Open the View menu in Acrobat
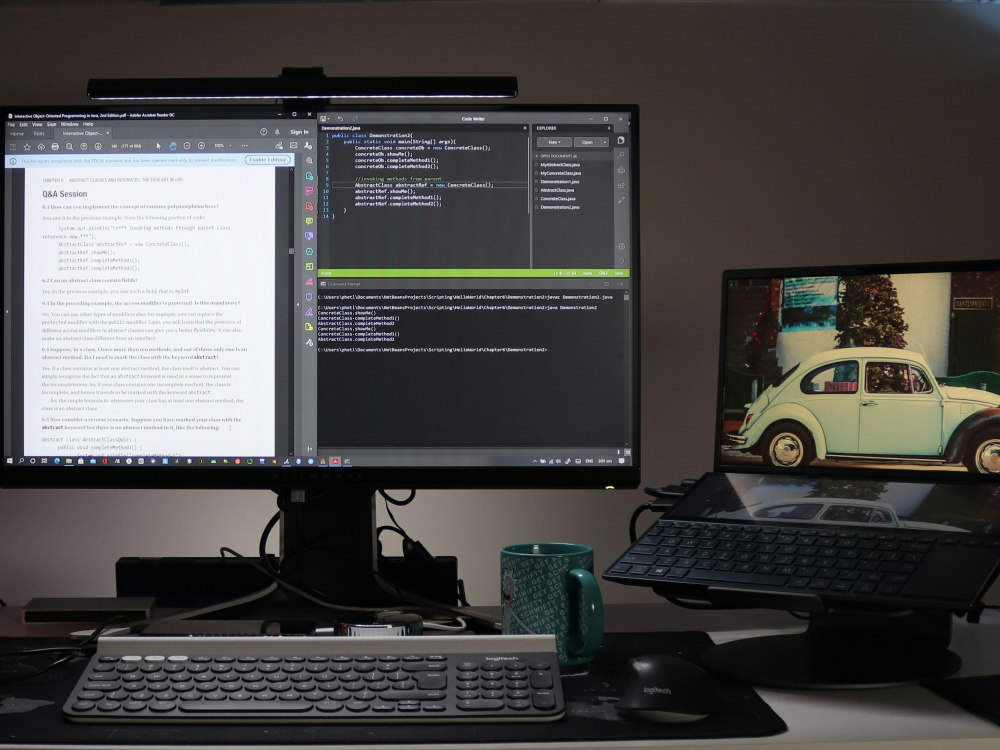Image resolution: width=1000 pixels, height=750 pixels. point(37,124)
